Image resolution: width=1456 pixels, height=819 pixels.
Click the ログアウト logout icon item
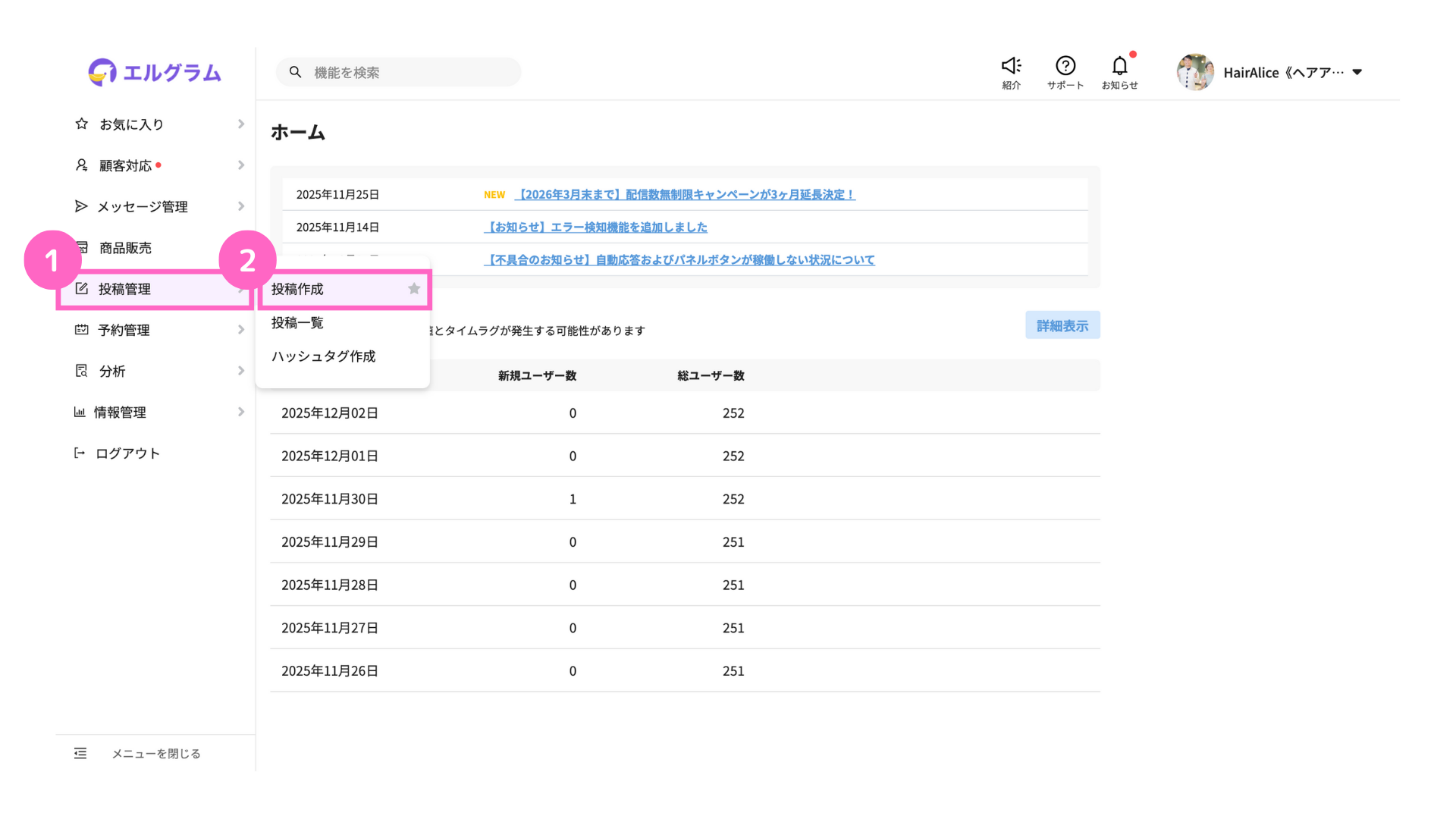coord(80,453)
